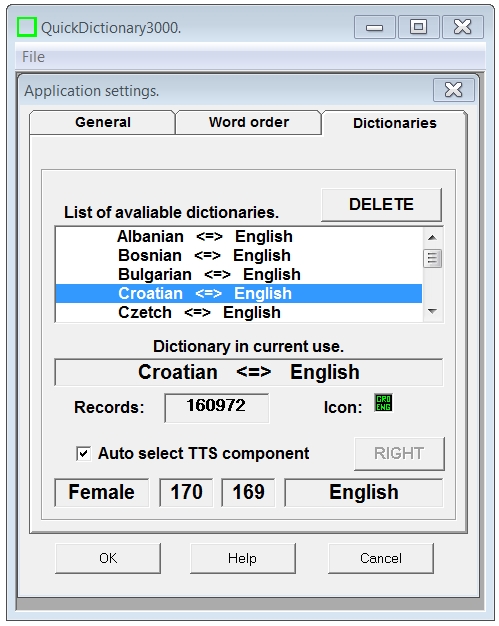The height and width of the screenshot is (626, 499).
Task: Click the dictionary list scrollbar thumb
Action: tap(432, 258)
